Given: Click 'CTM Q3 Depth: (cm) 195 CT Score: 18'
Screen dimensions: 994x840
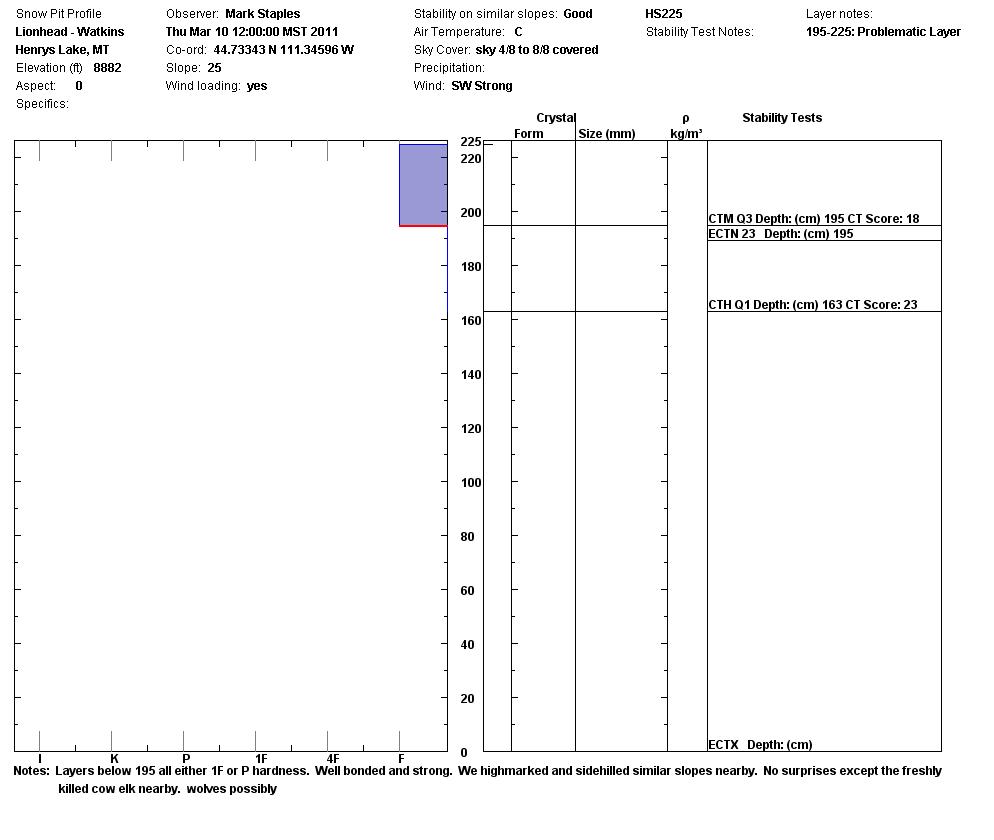Looking at the screenshot, I should click(x=813, y=219).
